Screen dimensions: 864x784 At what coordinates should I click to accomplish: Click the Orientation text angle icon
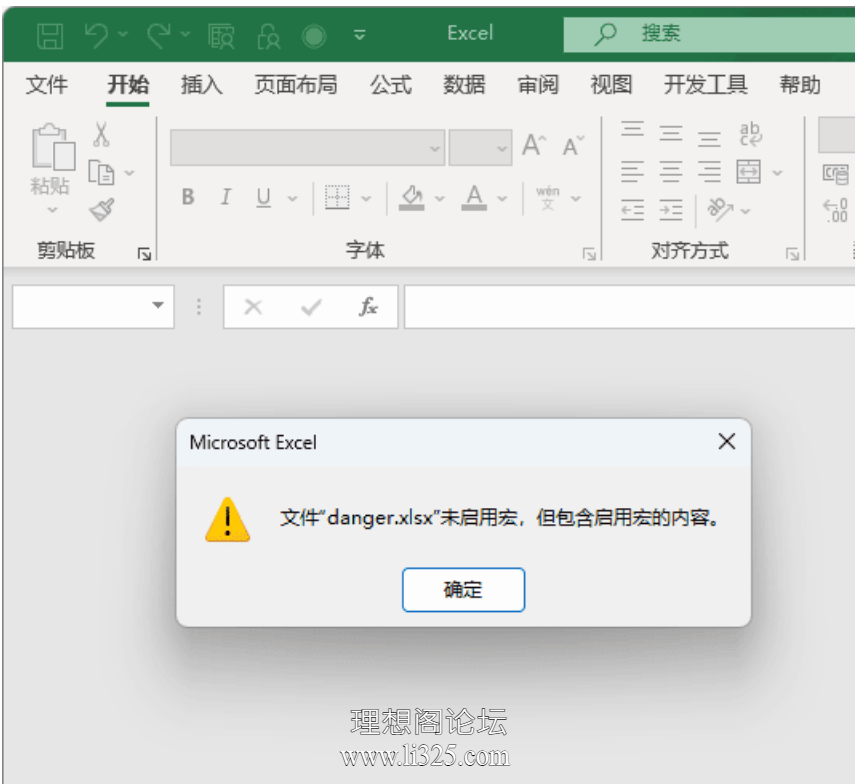coord(720,209)
